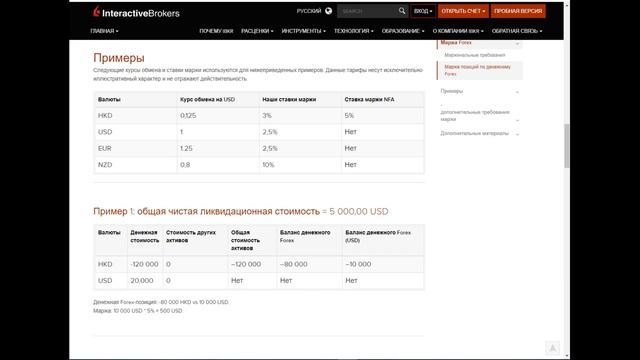The image size is (640, 360).
Task: Open the РАСЦЕНКИ menu
Action: click(x=257, y=31)
